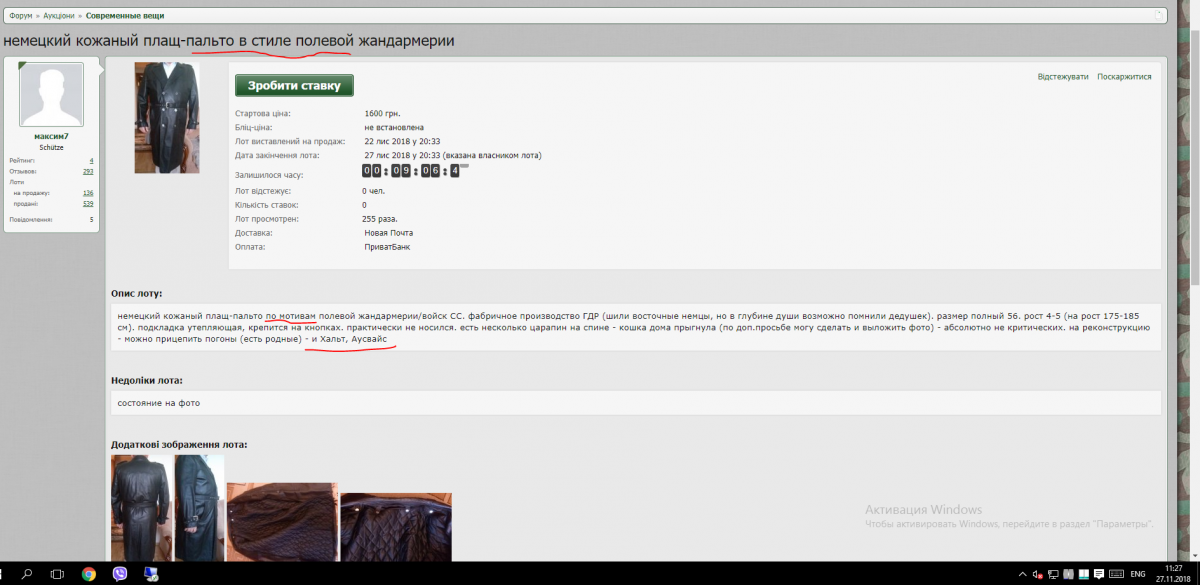Viewport: 1200px width, 585px height.
Task: Click Зробити ставку button
Action: [294, 86]
